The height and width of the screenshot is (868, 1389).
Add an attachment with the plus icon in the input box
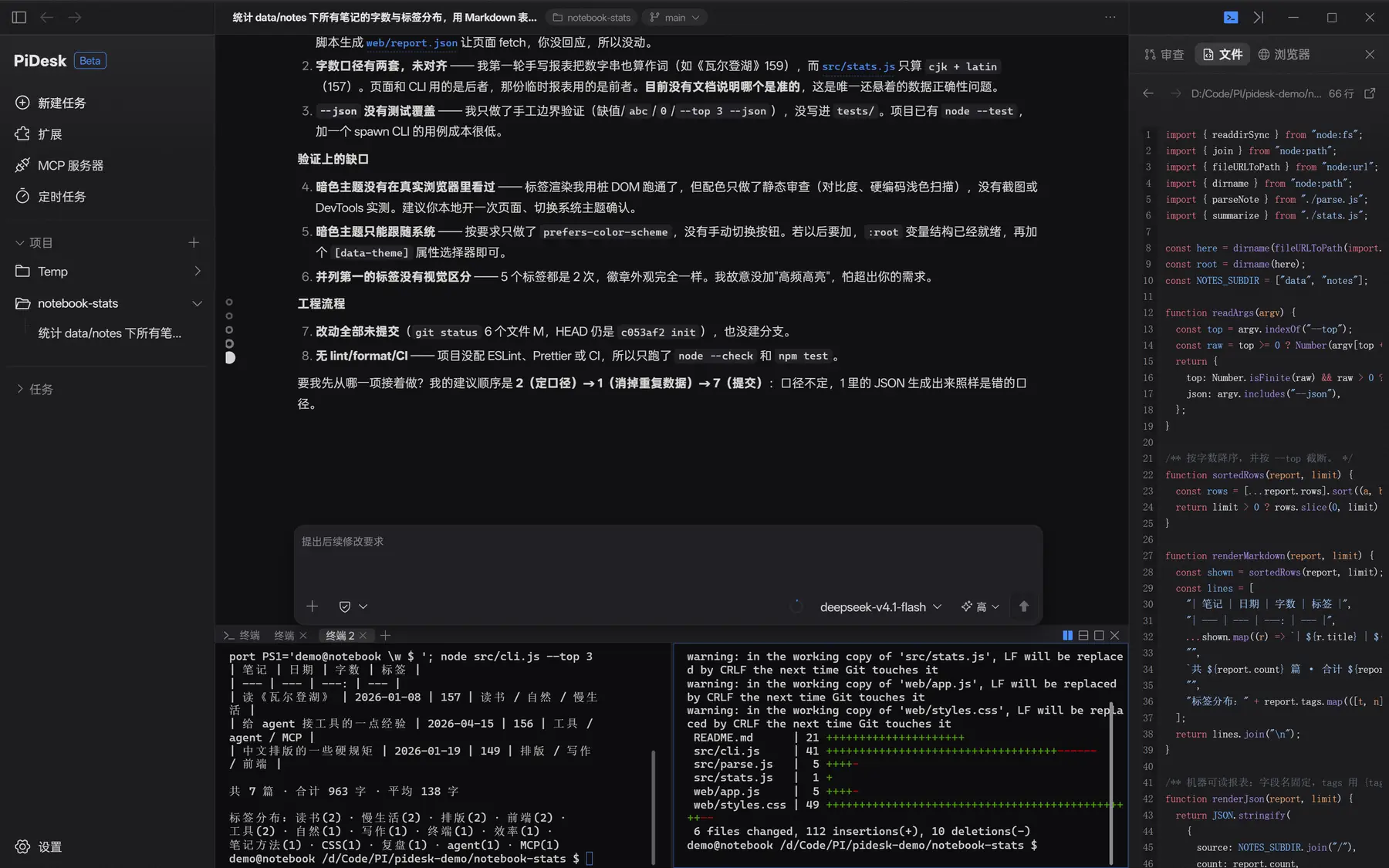[x=312, y=606]
